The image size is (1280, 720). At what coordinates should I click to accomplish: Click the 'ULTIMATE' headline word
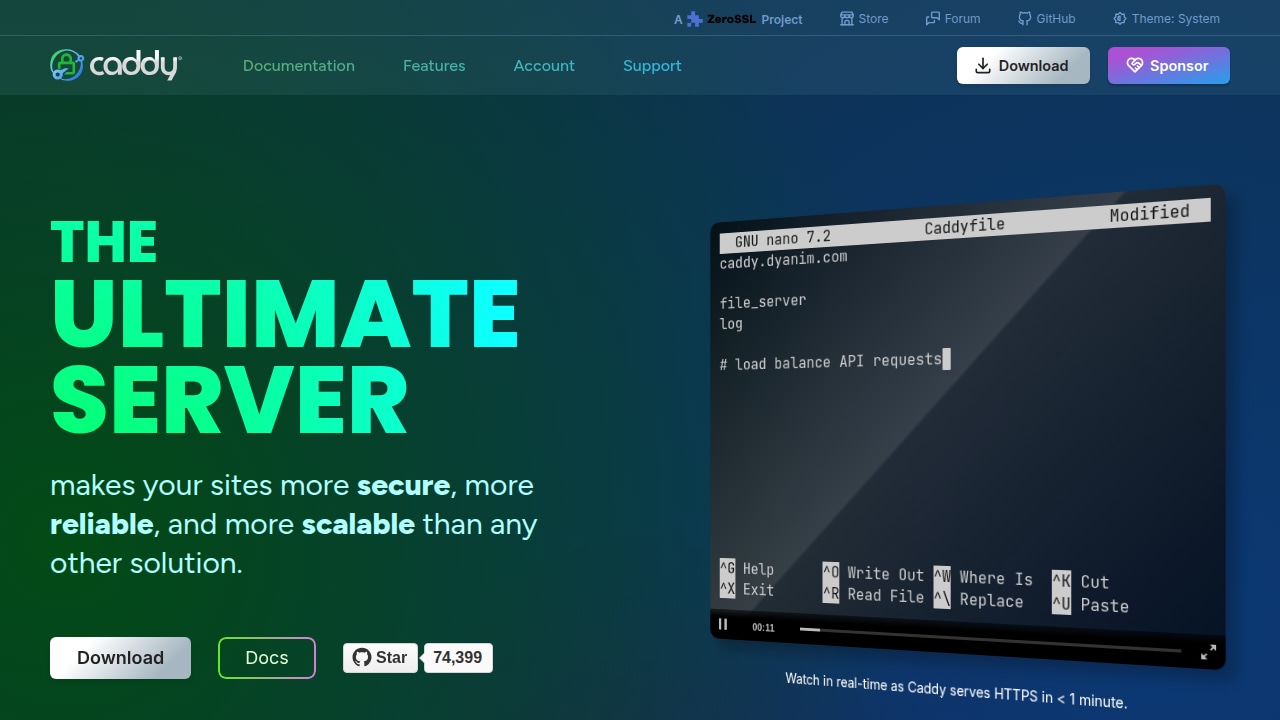(x=285, y=314)
